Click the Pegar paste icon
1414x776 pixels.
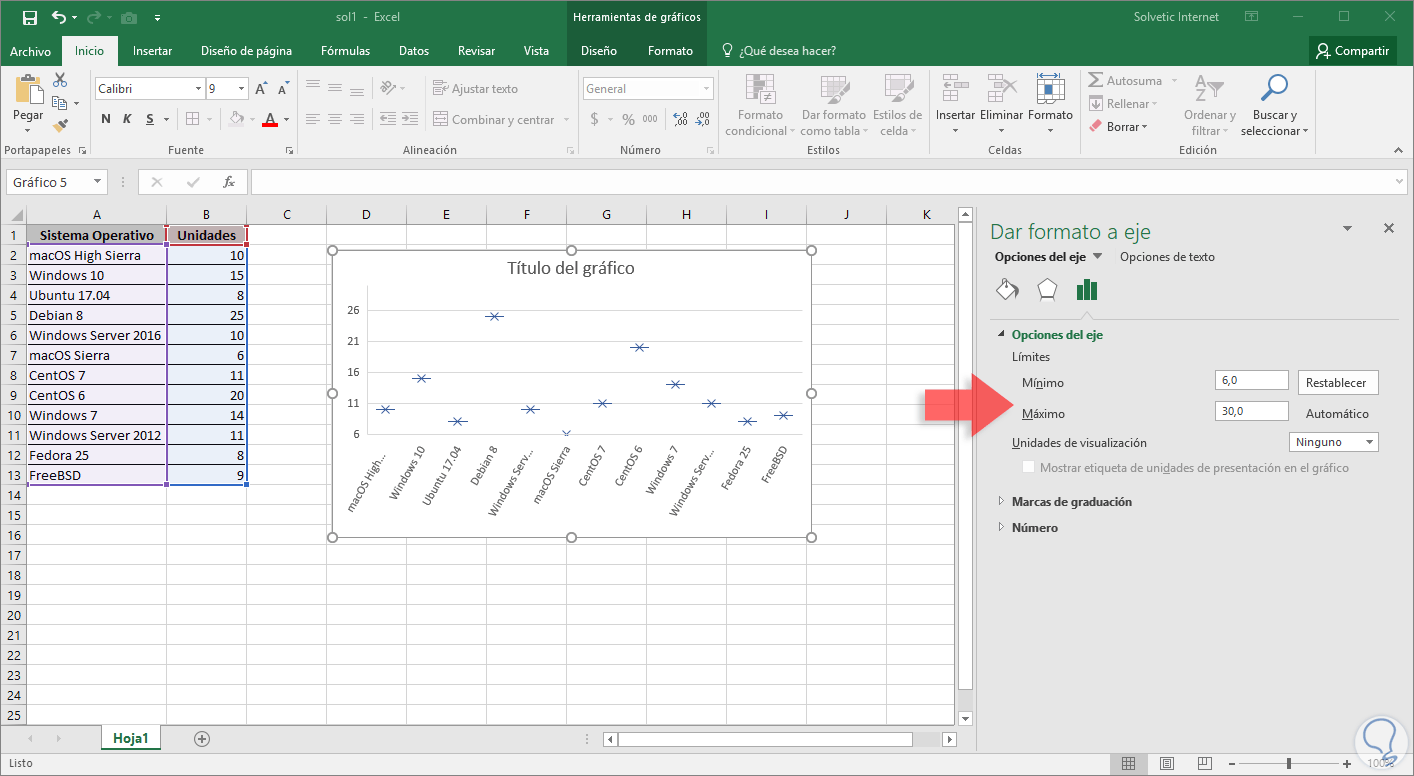coord(28,93)
